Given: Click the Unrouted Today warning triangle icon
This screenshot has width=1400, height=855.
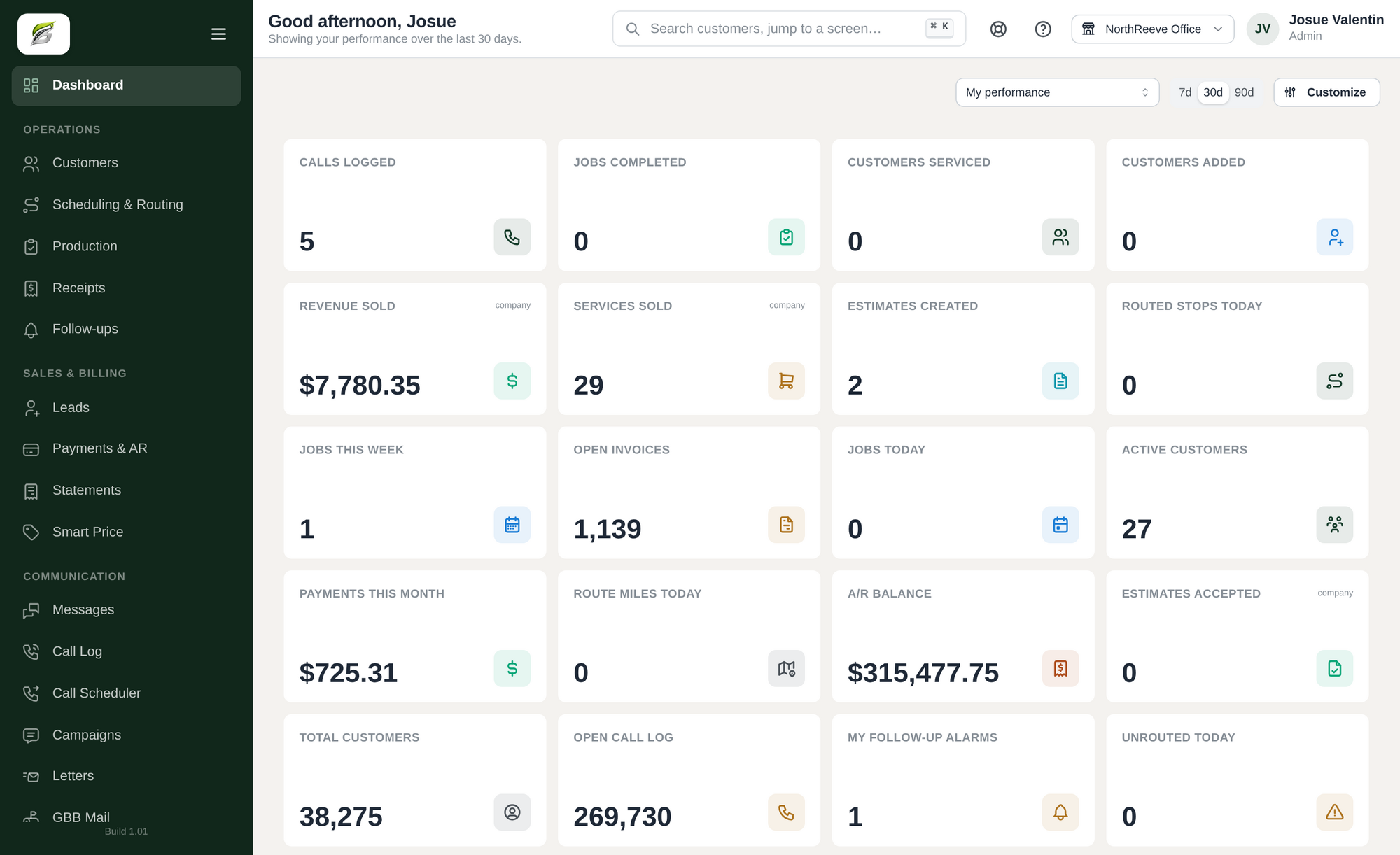Looking at the screenshot, I should click(1334, 812).
